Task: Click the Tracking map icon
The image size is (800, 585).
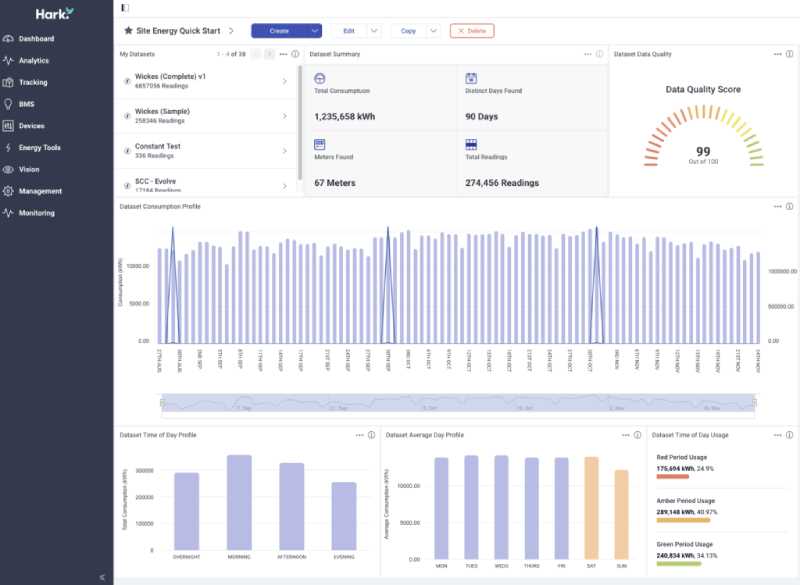Action: (9, 82)
